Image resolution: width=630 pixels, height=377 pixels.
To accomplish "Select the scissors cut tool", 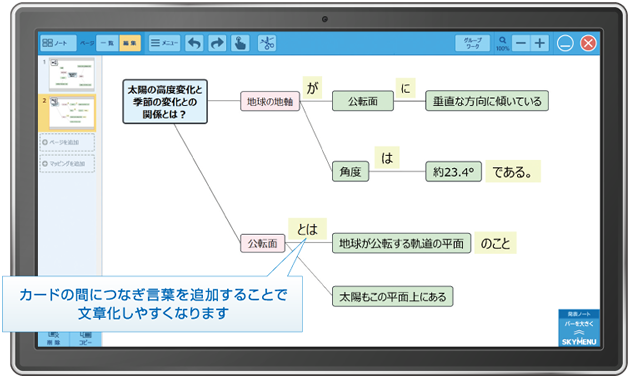I will click(267, 43).
